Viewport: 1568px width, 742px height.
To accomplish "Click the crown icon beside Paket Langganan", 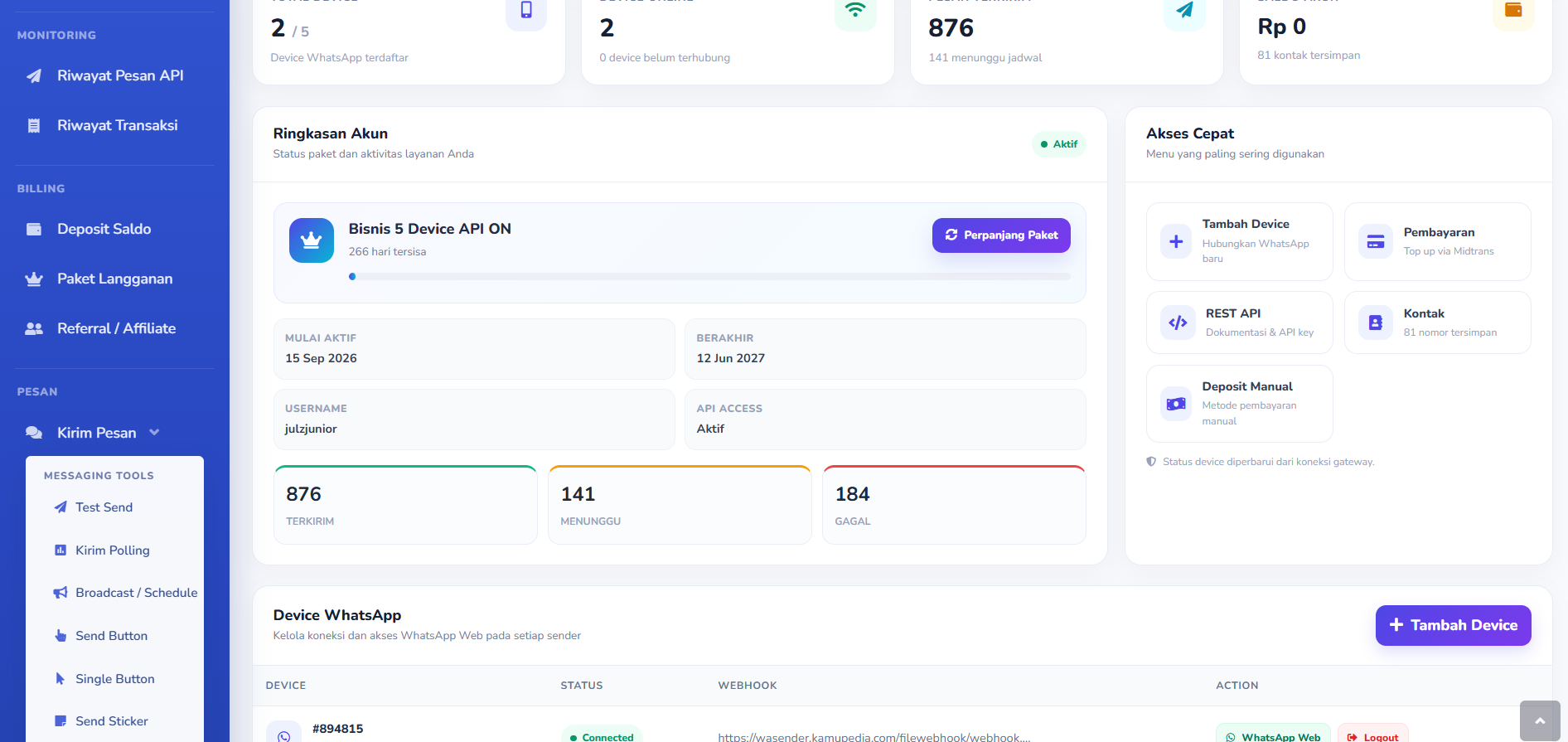I will click(x=34, y=279).
